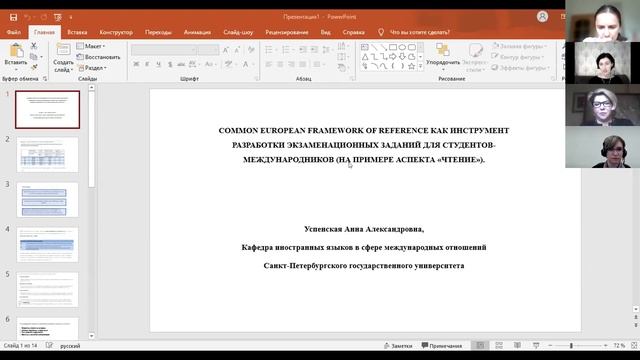This screenshot has width=640, height=360.
Task: Select the star shape in shapes gallery
Action: point(412,66)
